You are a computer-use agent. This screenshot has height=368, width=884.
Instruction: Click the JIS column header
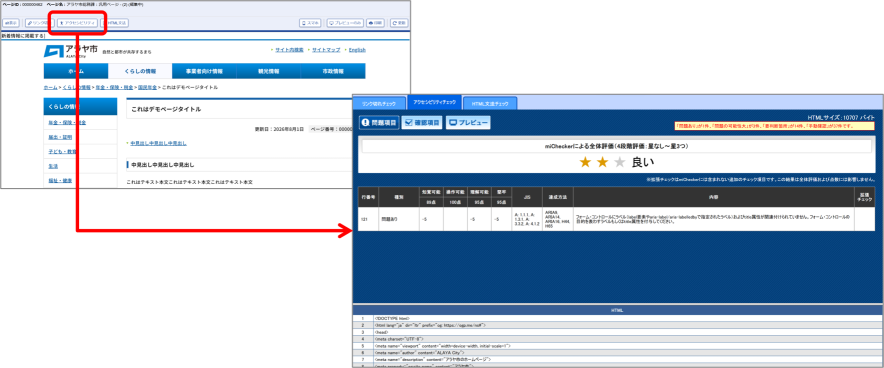527,198
